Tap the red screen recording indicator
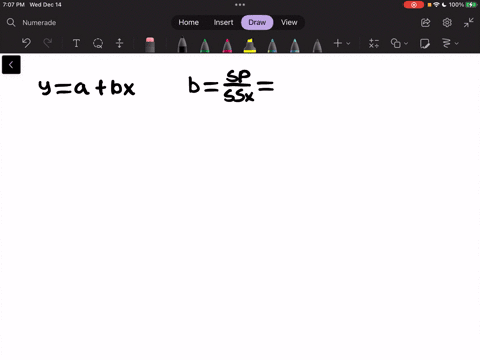480x360 pixels. click(414, 5)
